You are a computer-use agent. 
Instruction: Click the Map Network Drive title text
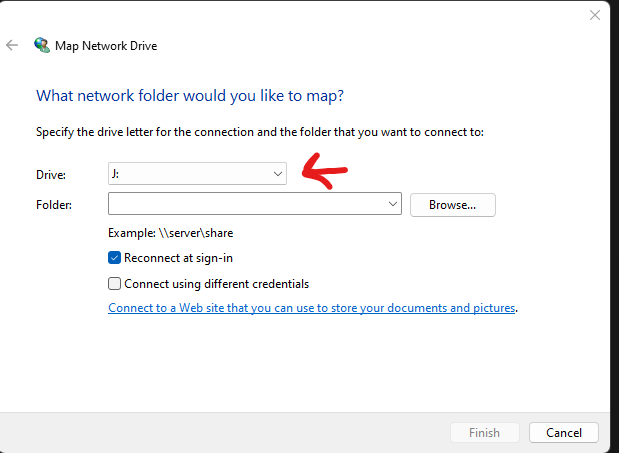[106, 46]
